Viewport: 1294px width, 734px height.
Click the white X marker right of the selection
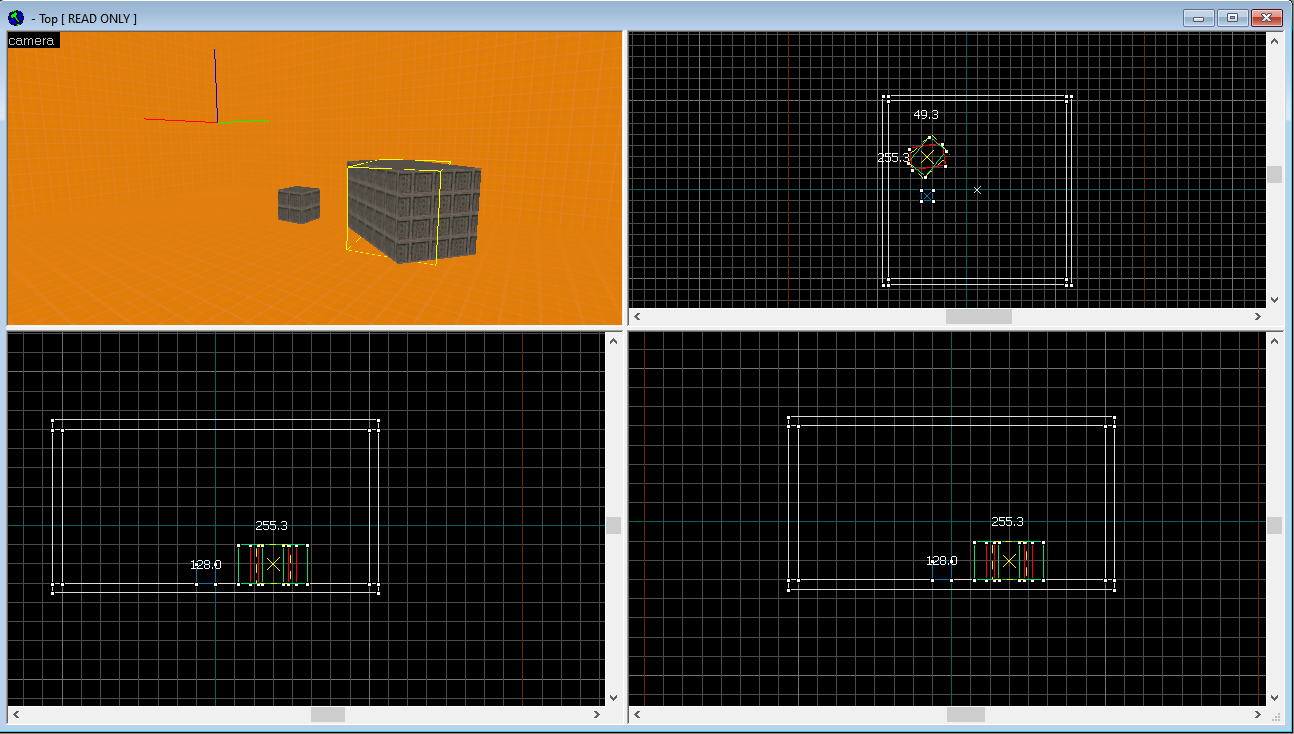977,189
